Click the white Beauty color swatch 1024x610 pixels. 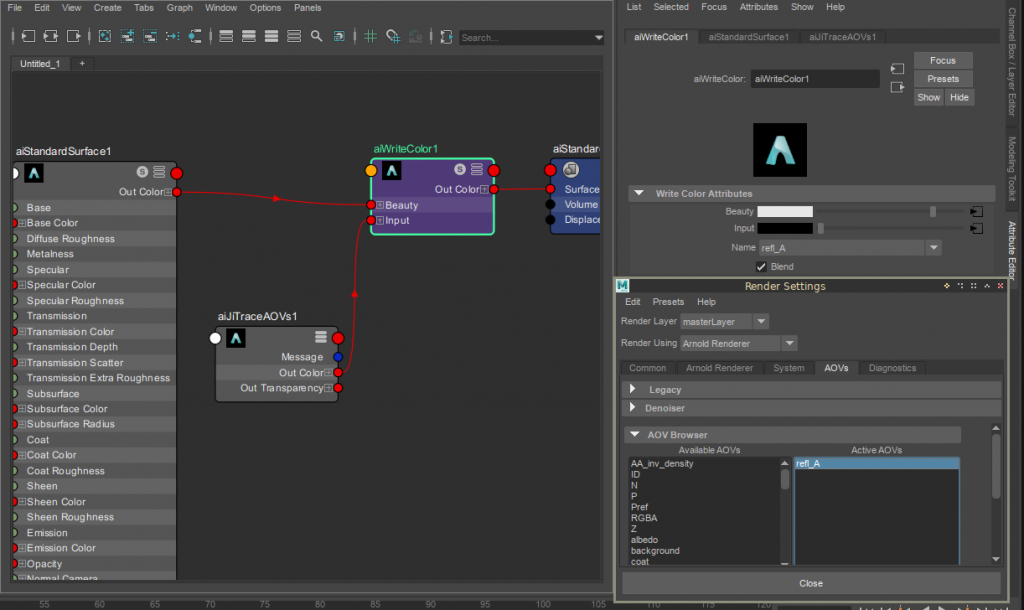pos(785,212)
